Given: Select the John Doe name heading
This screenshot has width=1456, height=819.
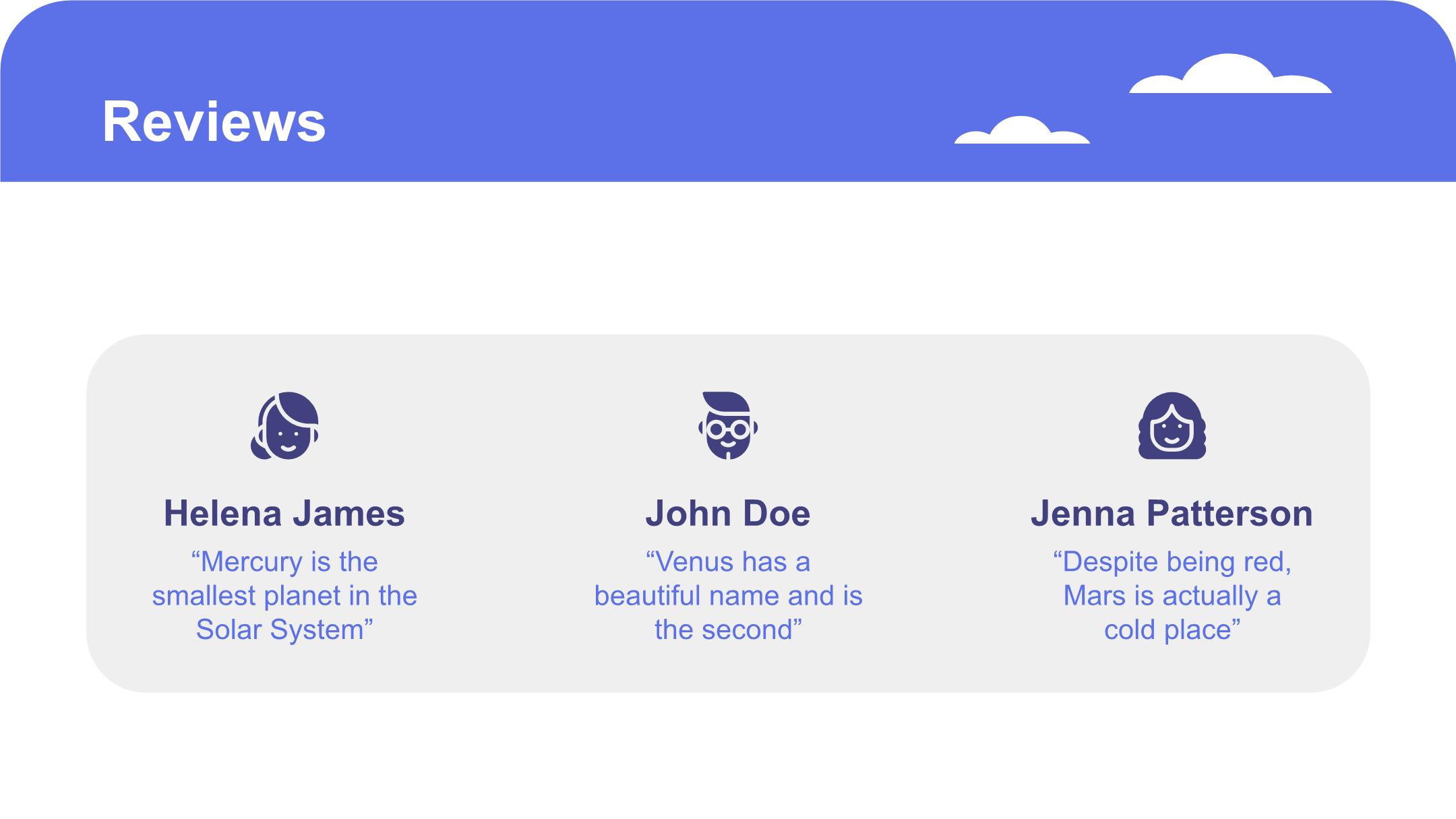Looking at the screenshot, I should [728, 514].
